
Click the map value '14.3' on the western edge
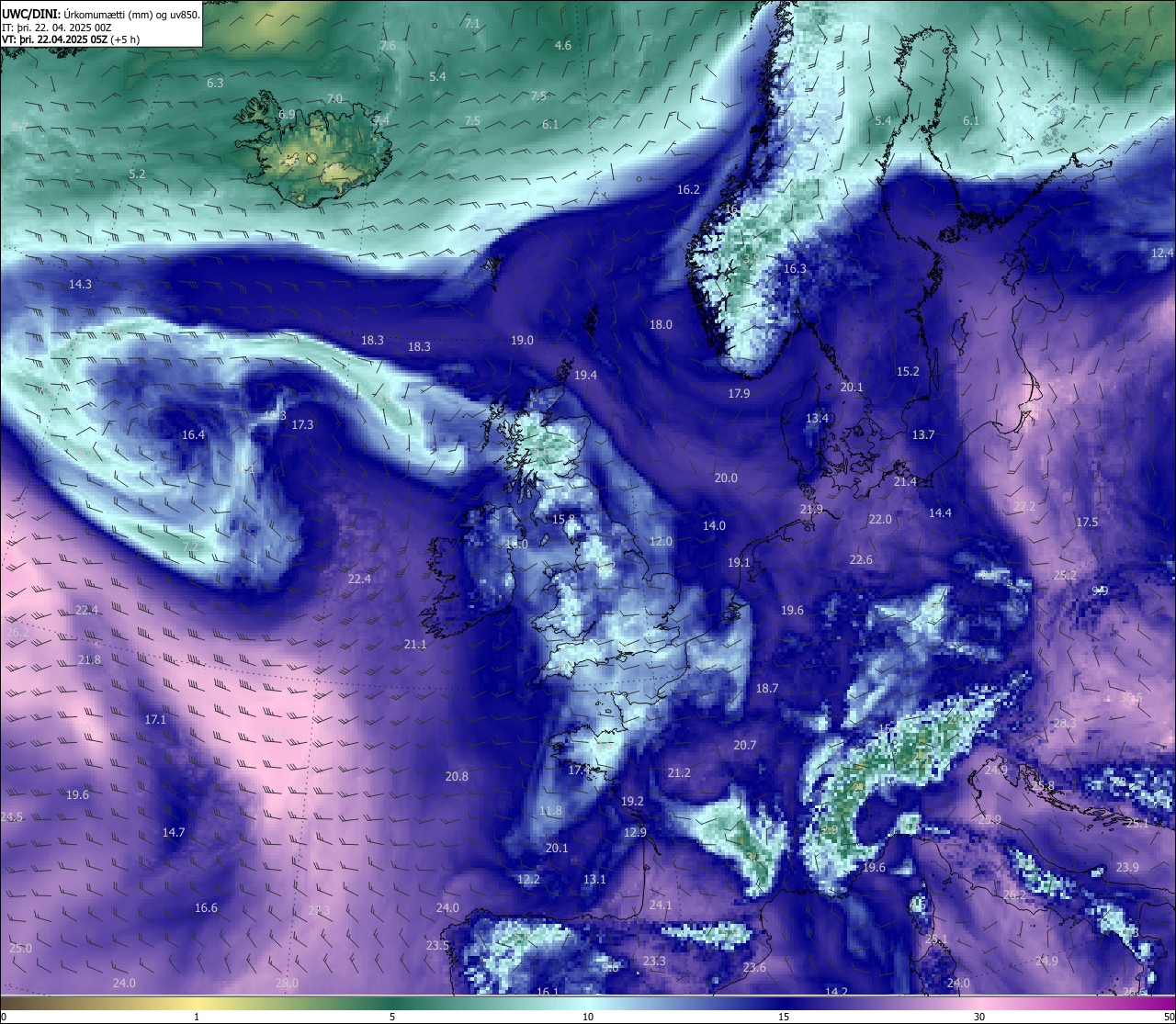80,285
